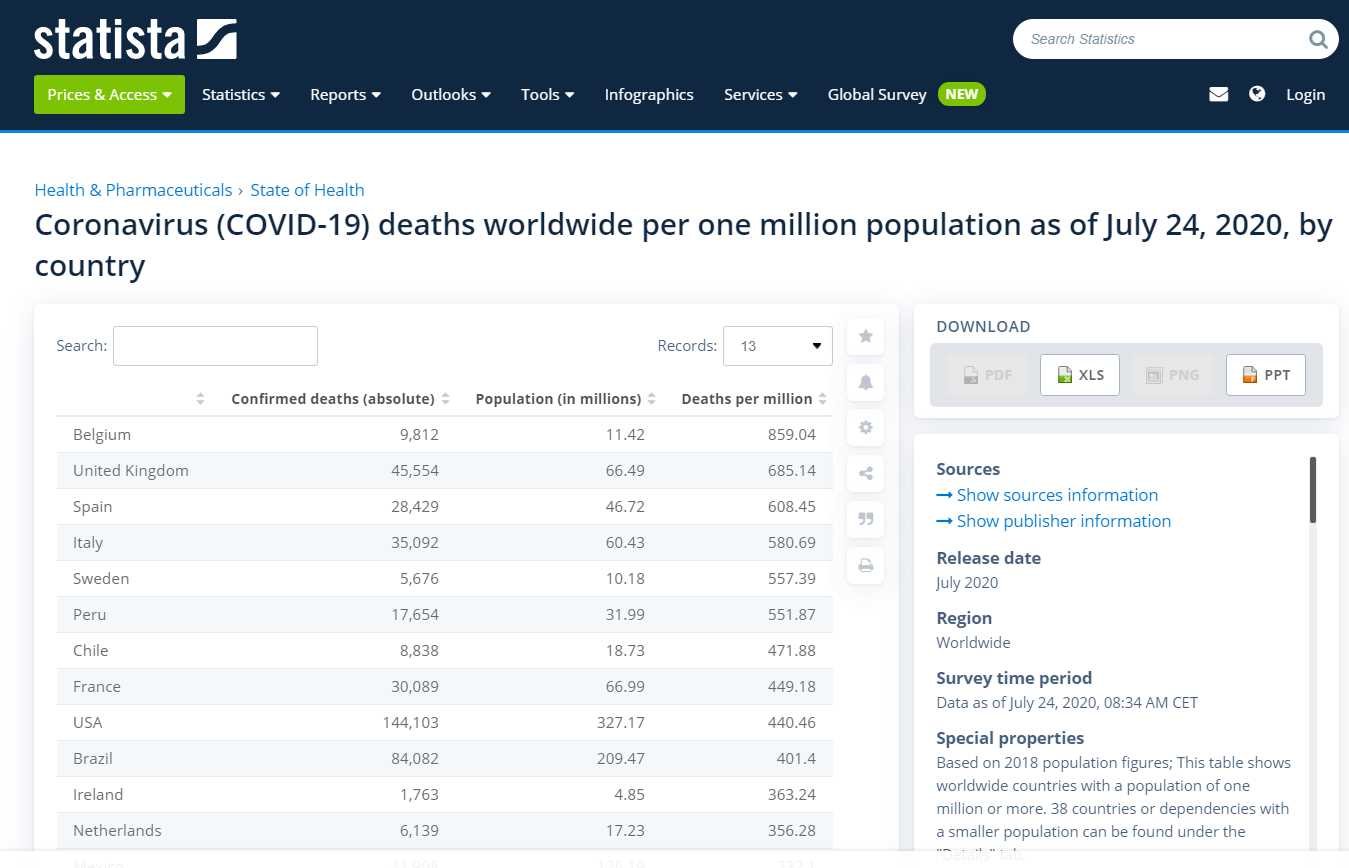Viewport: 1349px width, 868px height.
Task: Click the bell notification alert icon
Action: click(865, 382)
